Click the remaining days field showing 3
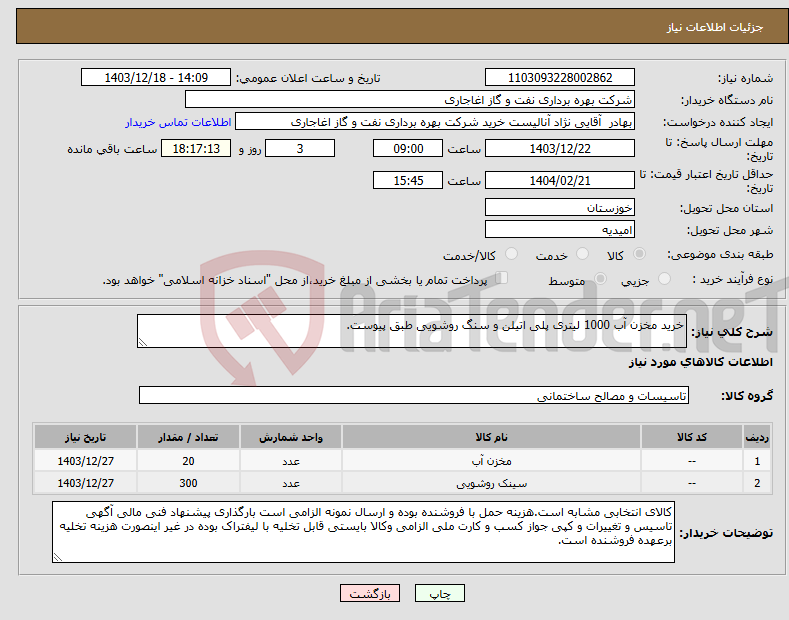Viewport: 789px width, 620px height. pyautogui.click(x=300, y=148)
